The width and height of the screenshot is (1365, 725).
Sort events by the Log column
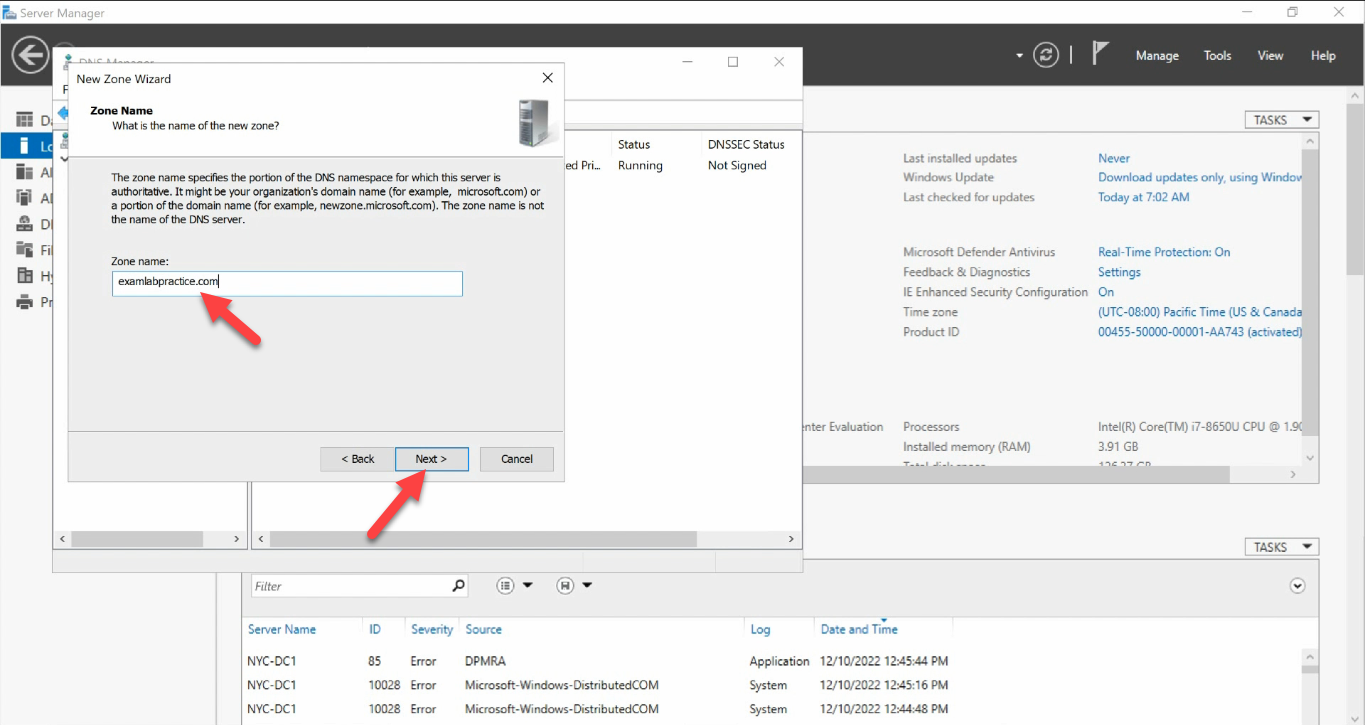click(760, 629)
